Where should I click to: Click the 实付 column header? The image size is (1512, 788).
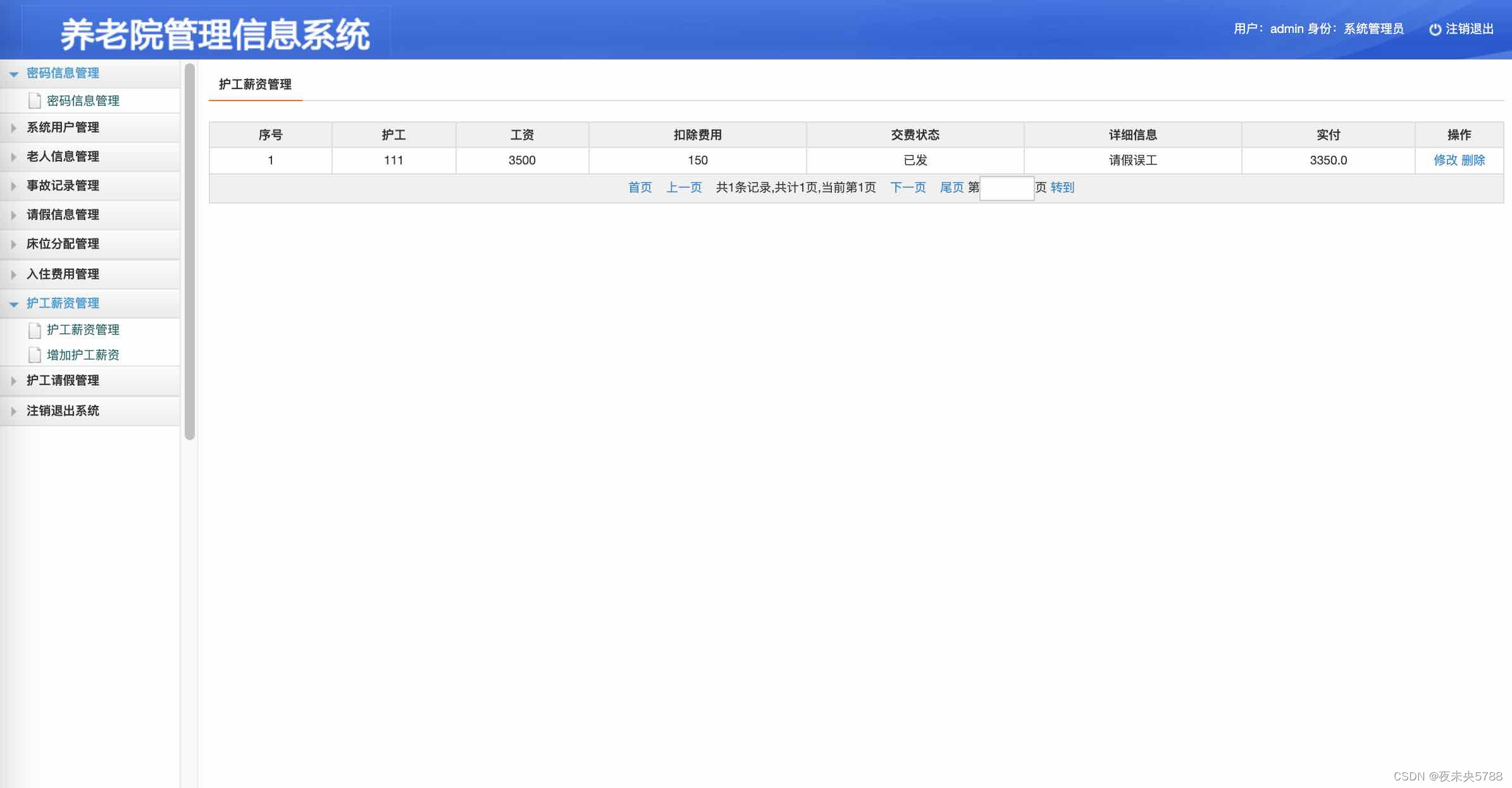[x=1329, y=135]
